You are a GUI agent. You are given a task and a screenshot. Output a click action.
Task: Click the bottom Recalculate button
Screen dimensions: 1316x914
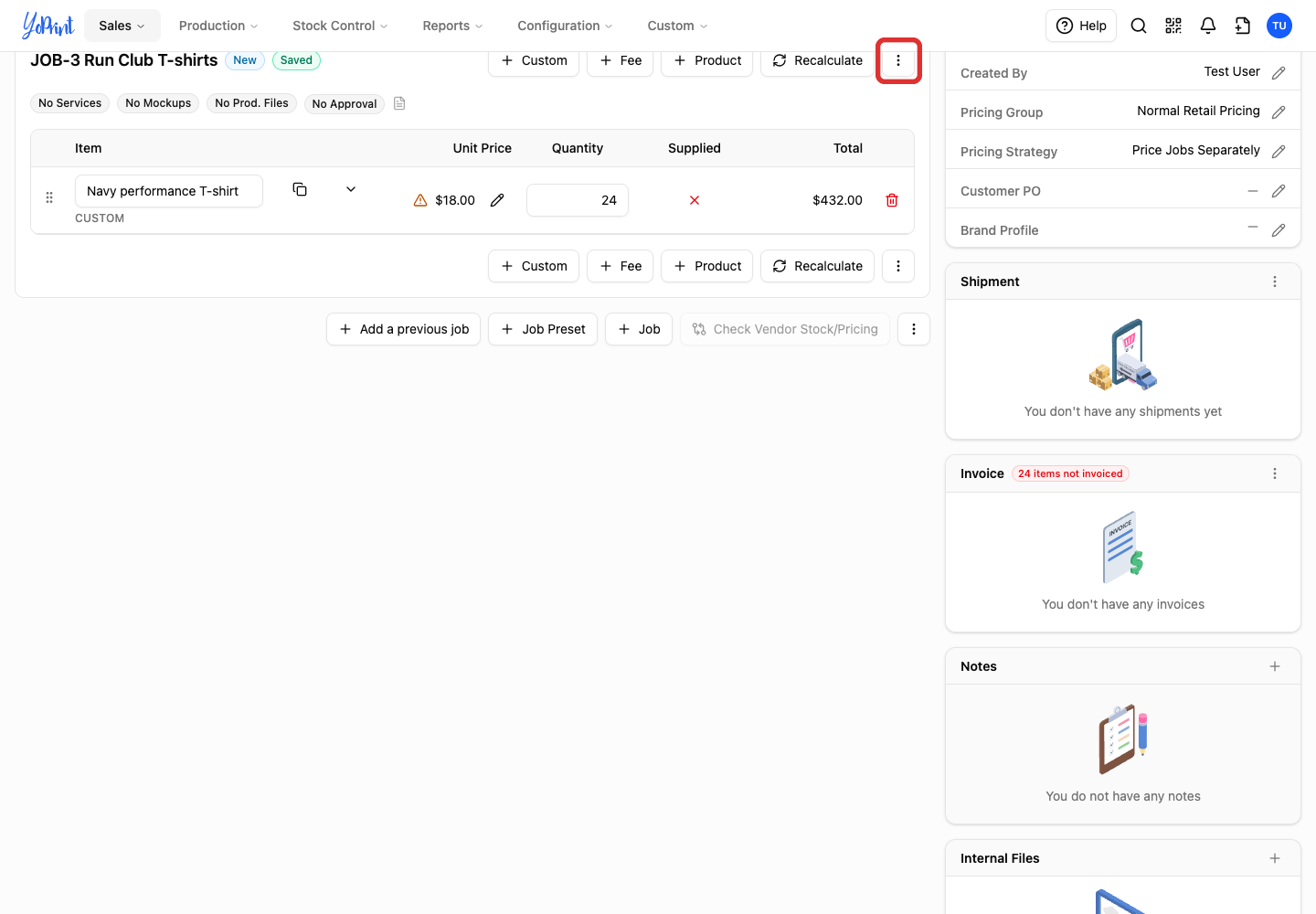818,266
